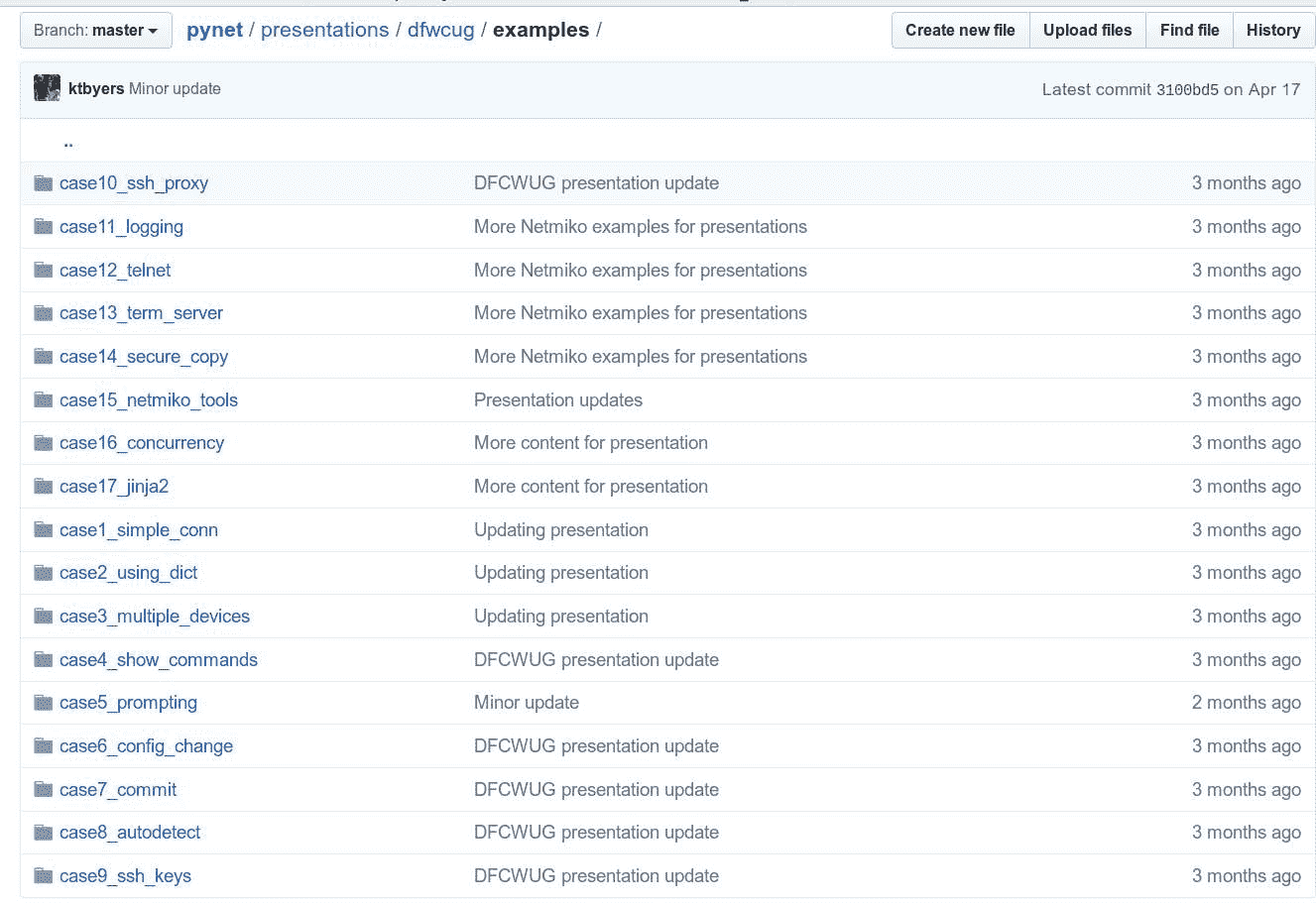Click folder icon beside case14_secure_copy
This screenshot has width=1316, height=903.
(43, 356)
